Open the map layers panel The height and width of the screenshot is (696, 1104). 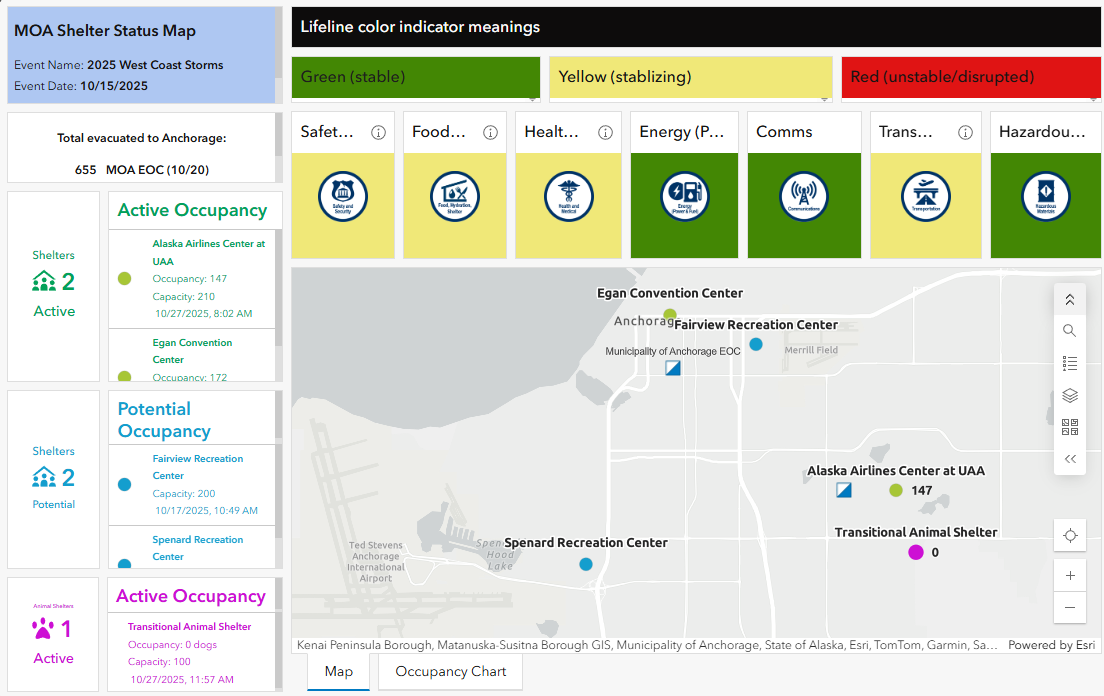click(1070, 396)
